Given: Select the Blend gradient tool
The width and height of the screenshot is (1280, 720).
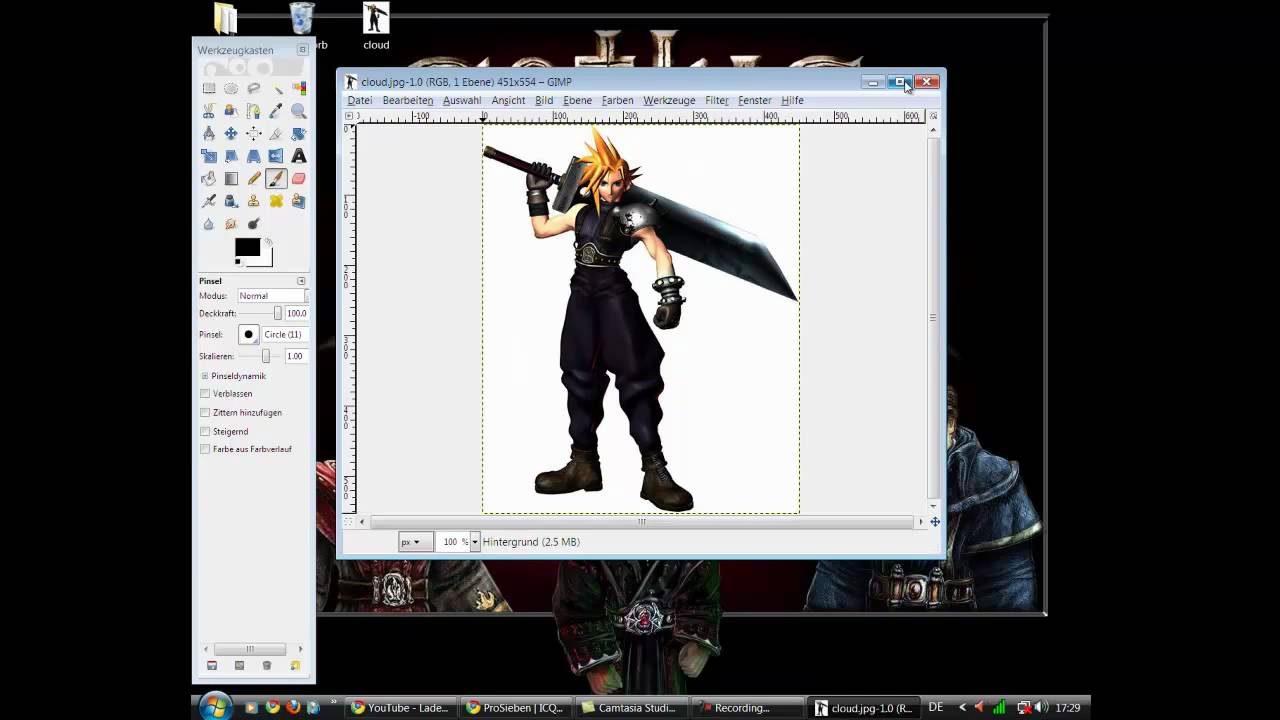Looking at the screenshot, I should click(x=231, y=178).
